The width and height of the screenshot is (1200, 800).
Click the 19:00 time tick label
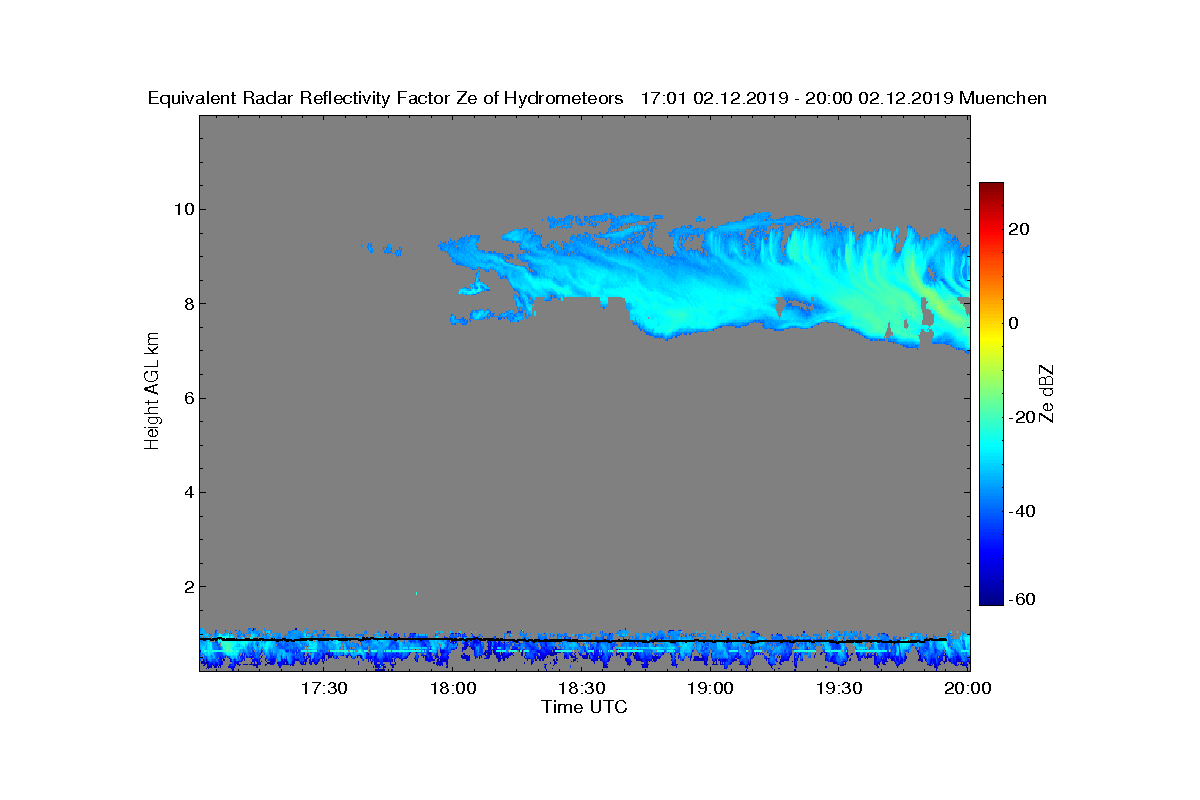(711, 689)
